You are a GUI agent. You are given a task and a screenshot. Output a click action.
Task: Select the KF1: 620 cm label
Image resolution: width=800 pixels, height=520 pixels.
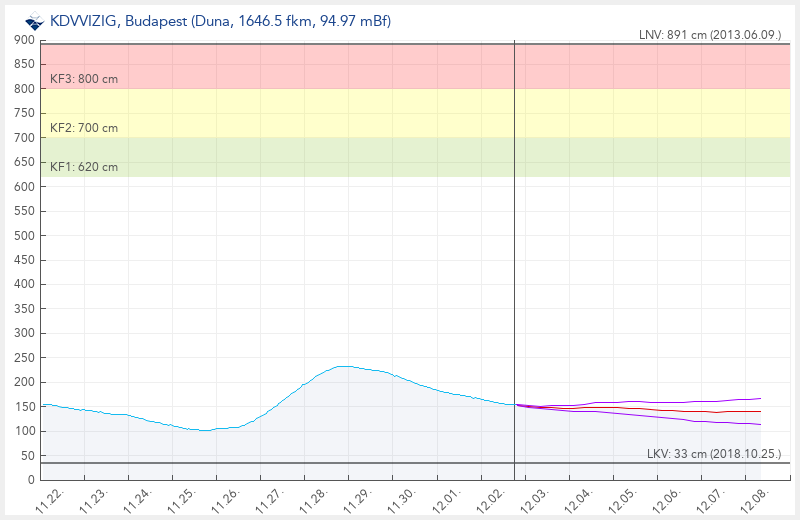point(84,167)
